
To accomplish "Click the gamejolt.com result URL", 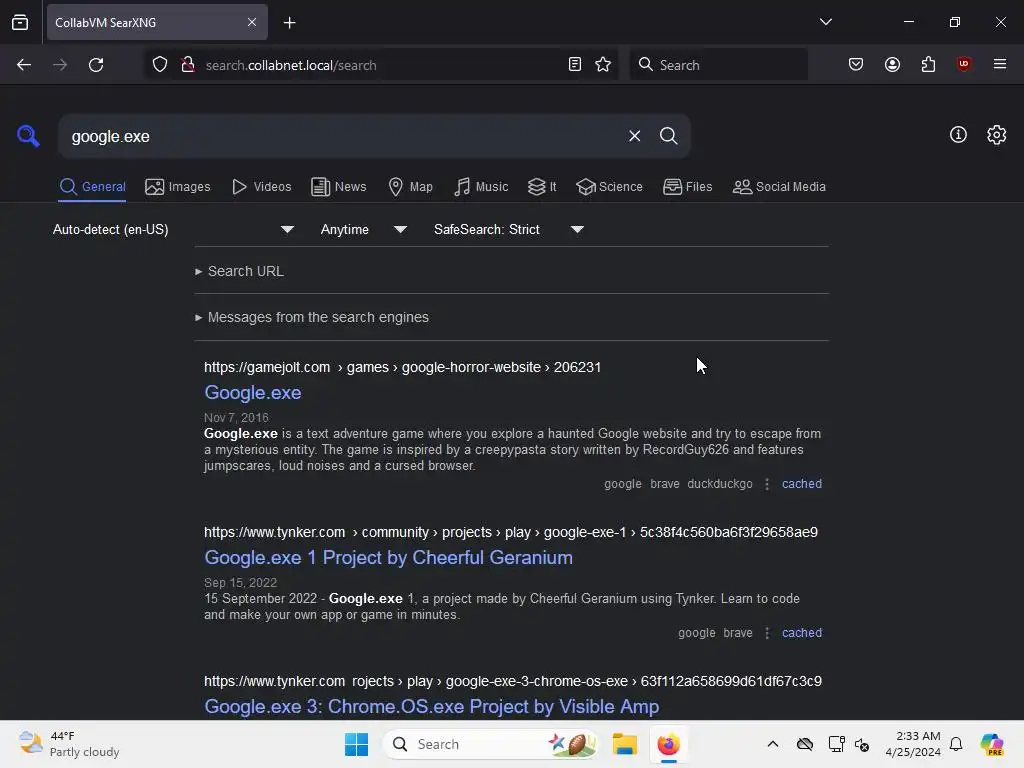I will point(402,367).
